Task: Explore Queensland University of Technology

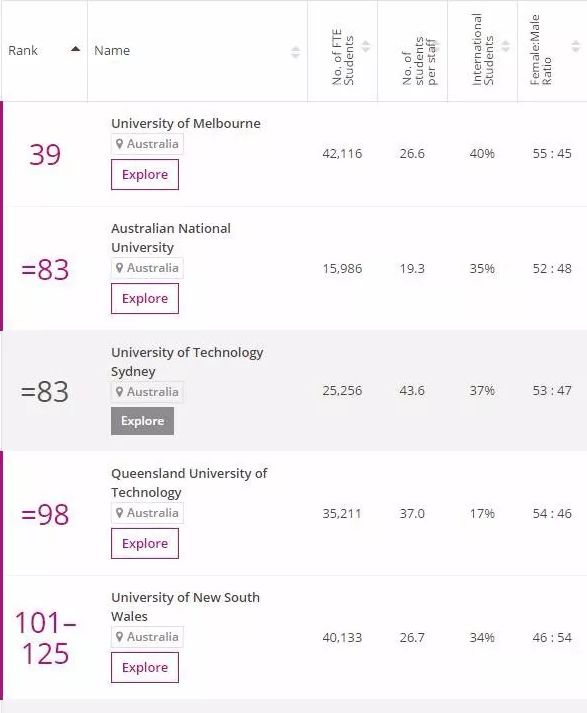Action: tap(145, 543)
